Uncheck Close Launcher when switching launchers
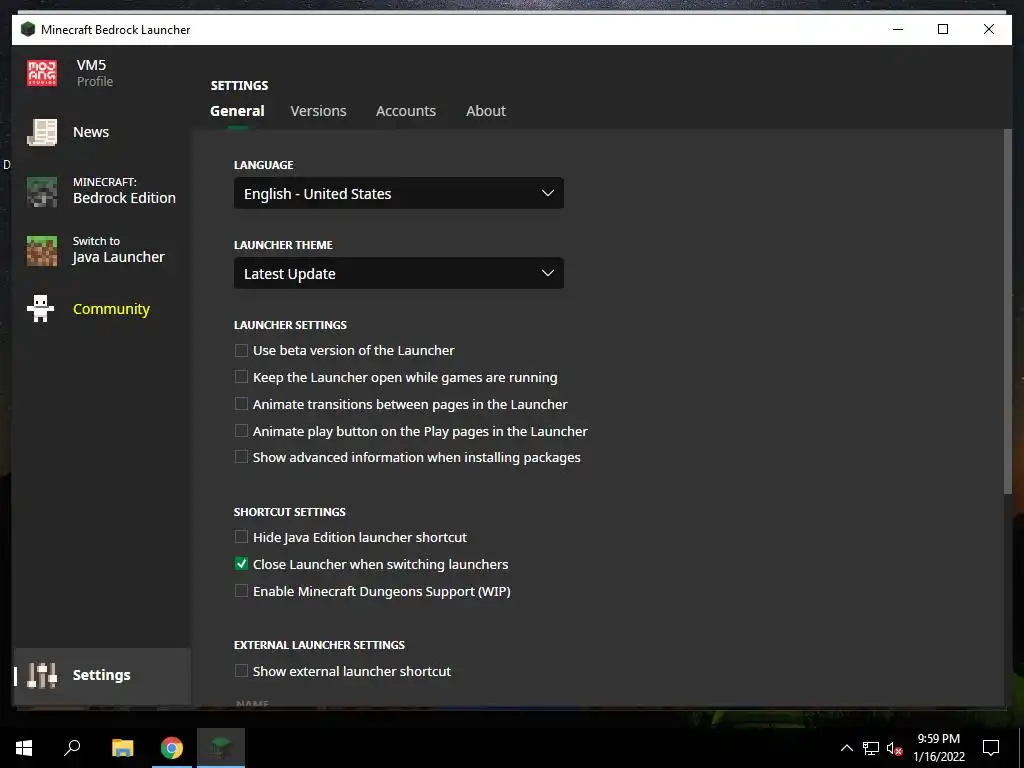Screen dimensions: 1024x768 coord(241,564)
